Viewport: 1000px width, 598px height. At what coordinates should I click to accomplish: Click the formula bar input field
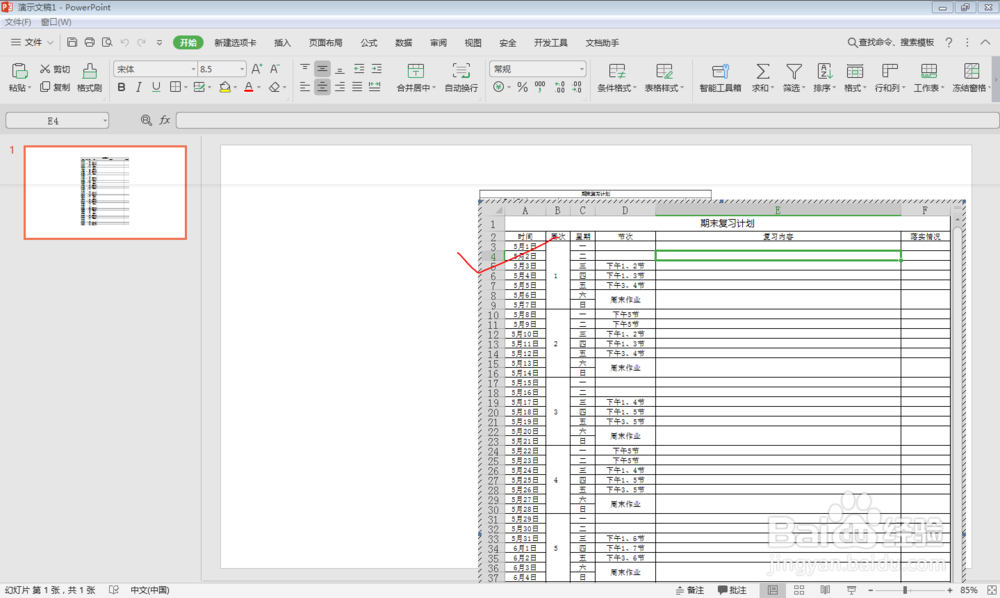click(x=587, y=120)
